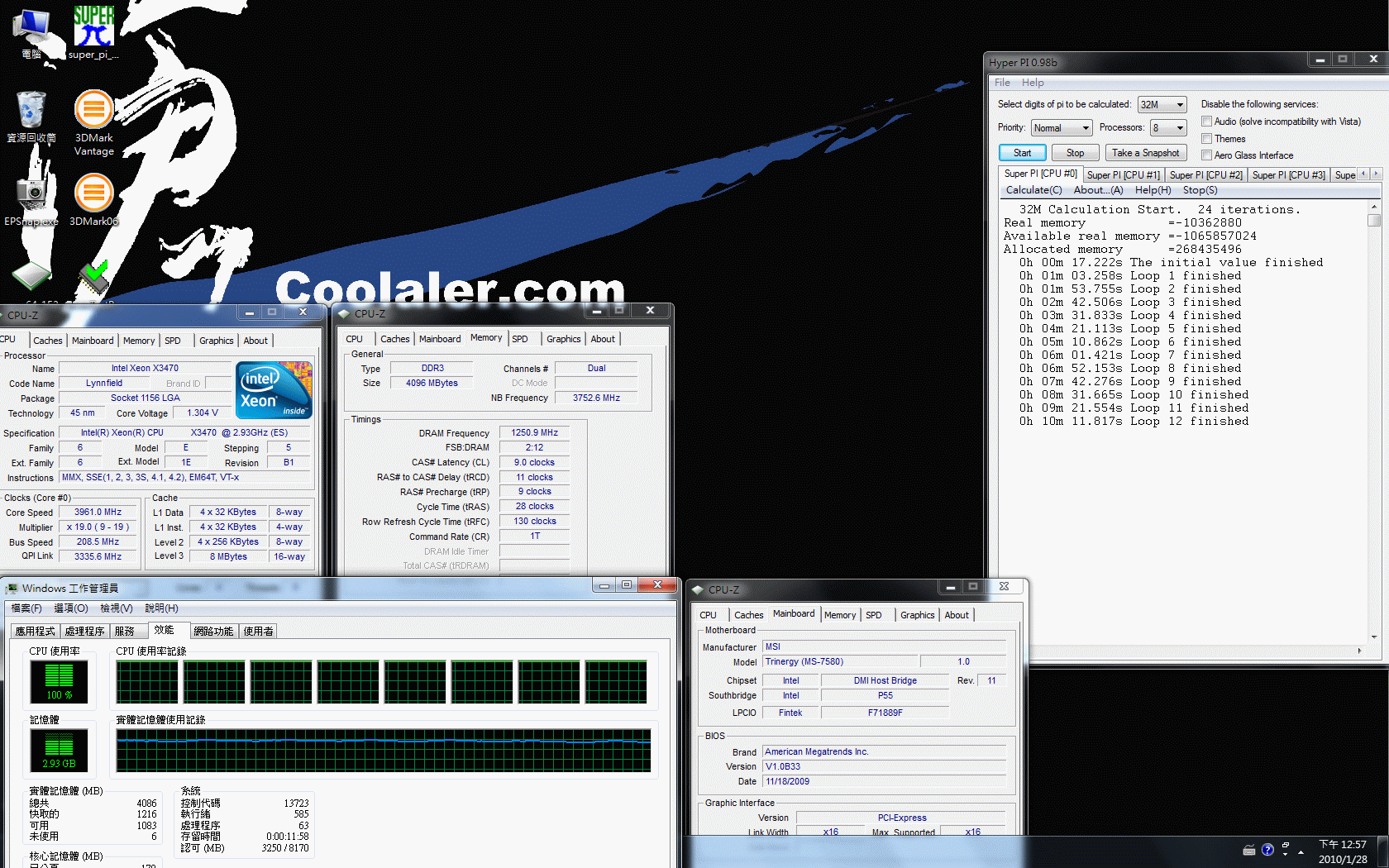
Task: Click the keyboard icon in the system tray
Action: point(1249,850)
